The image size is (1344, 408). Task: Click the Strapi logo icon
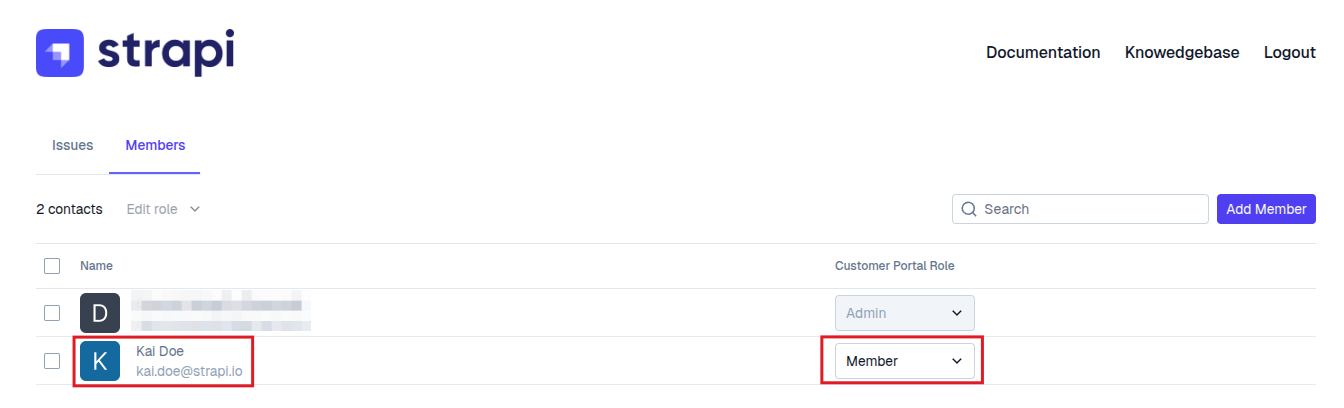click(x=60, y=52)
